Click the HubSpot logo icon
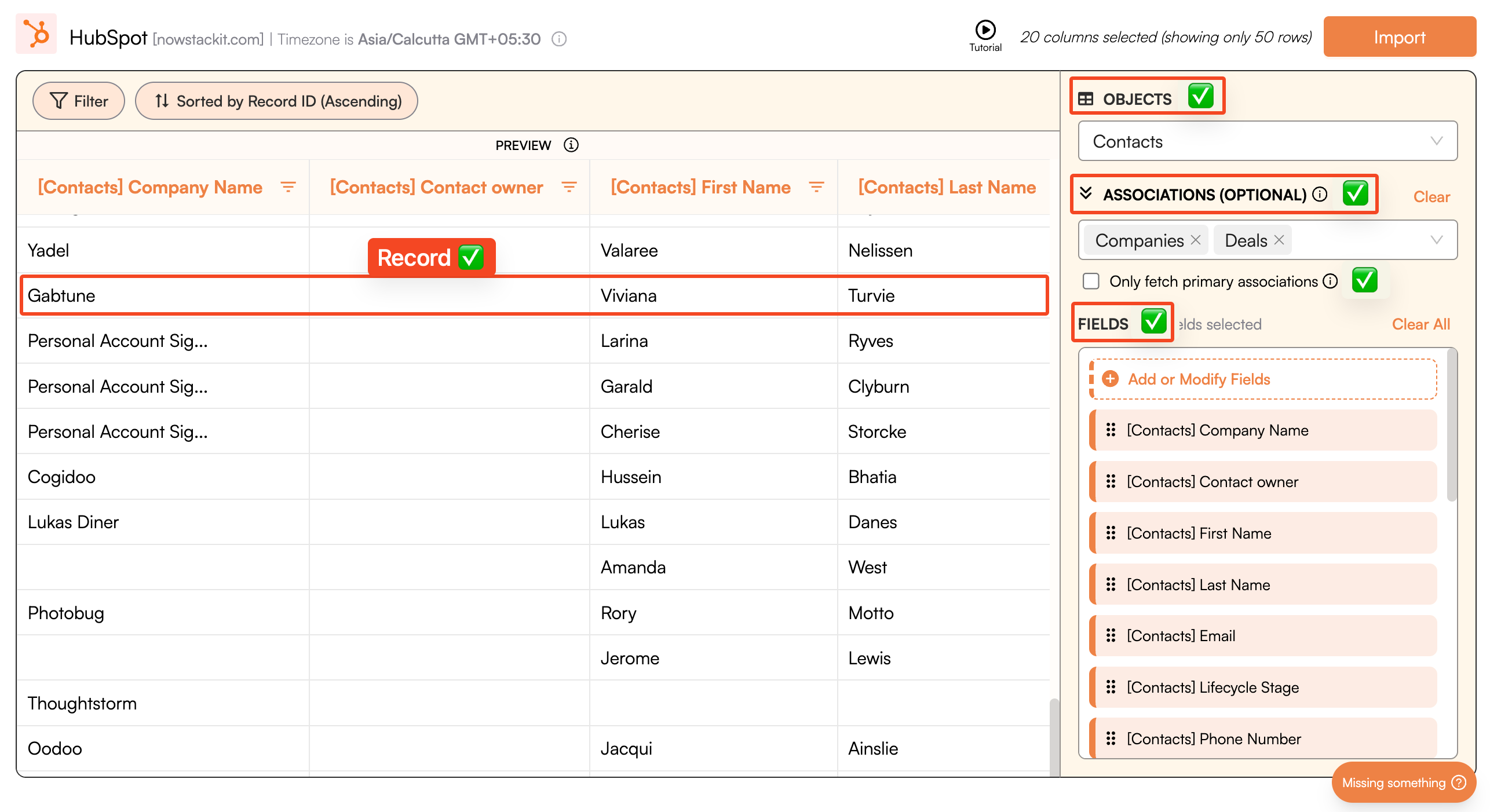Image resolution: width=1490 pixels, height=812 pixels. [x=36, y=34]
